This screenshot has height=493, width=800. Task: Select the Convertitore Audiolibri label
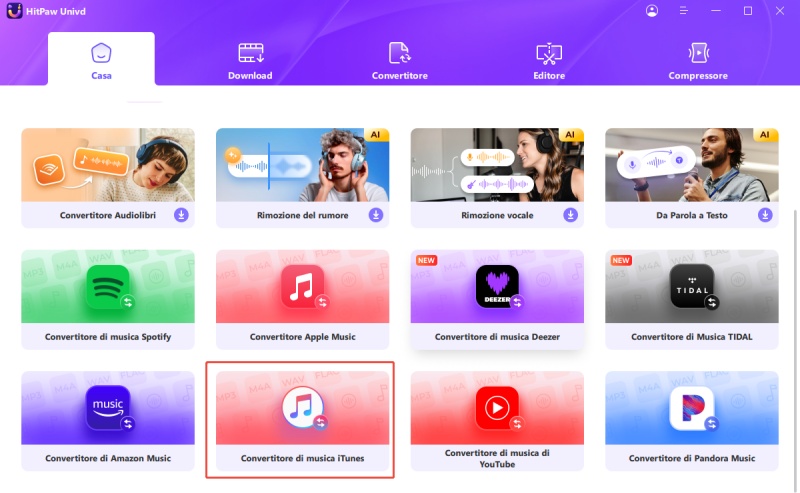[x=108, y=215]
